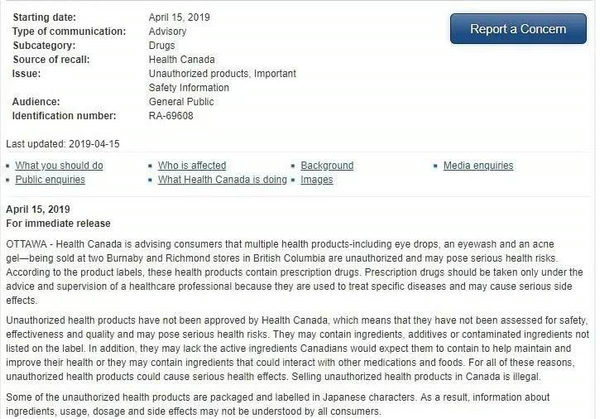Jump to the Images section link
This screenshot has height=419, width=600.
317,180
